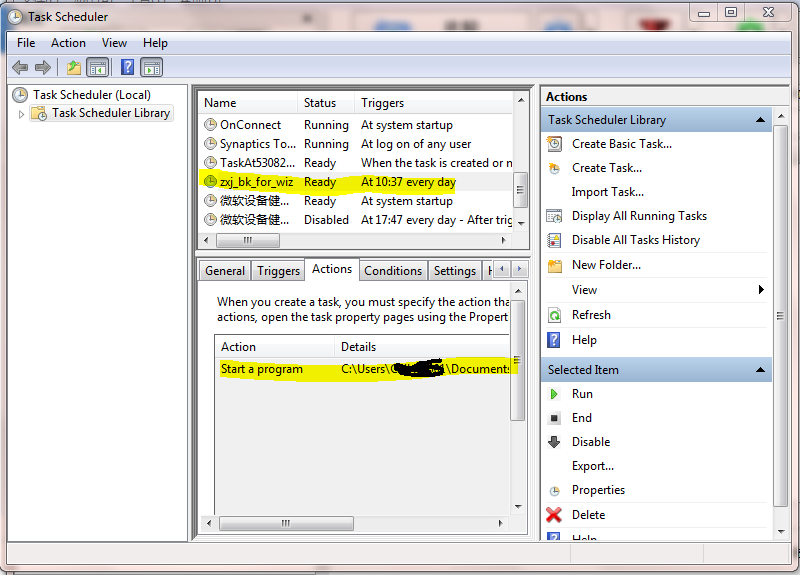Click the Create Task icon
Image resolution: width=800 pixels, height=575 pixels.
point(555,168)
